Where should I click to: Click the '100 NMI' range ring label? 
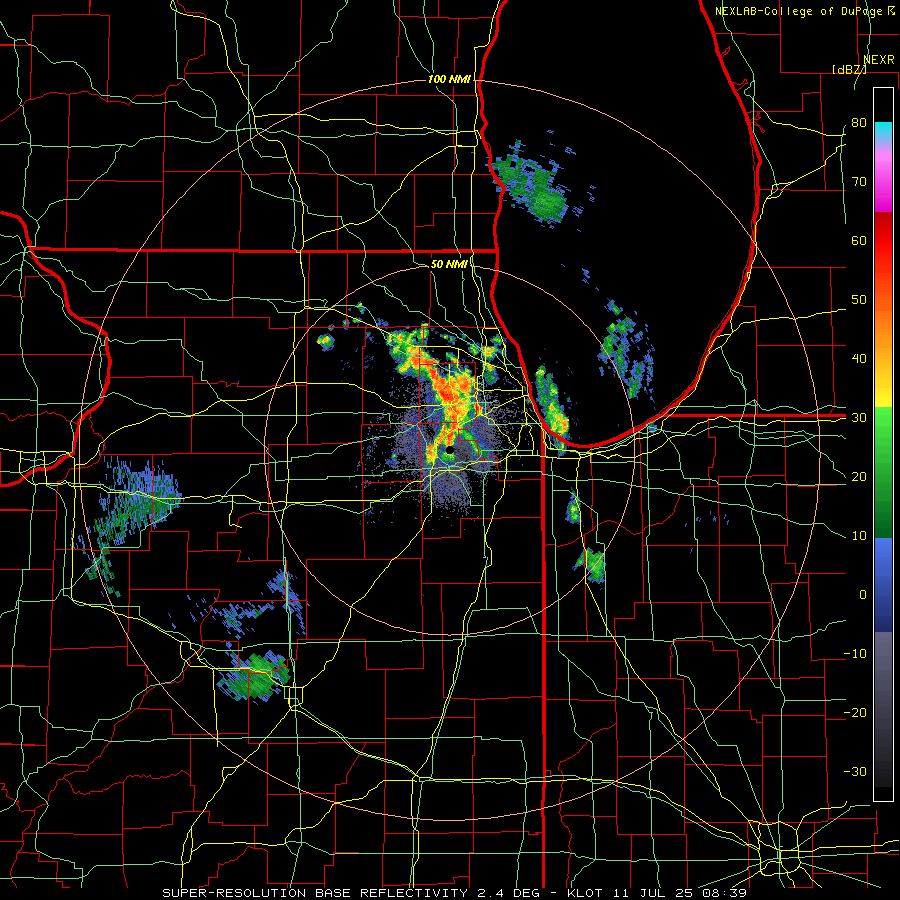pyautogui.click(x=449, y=79)
